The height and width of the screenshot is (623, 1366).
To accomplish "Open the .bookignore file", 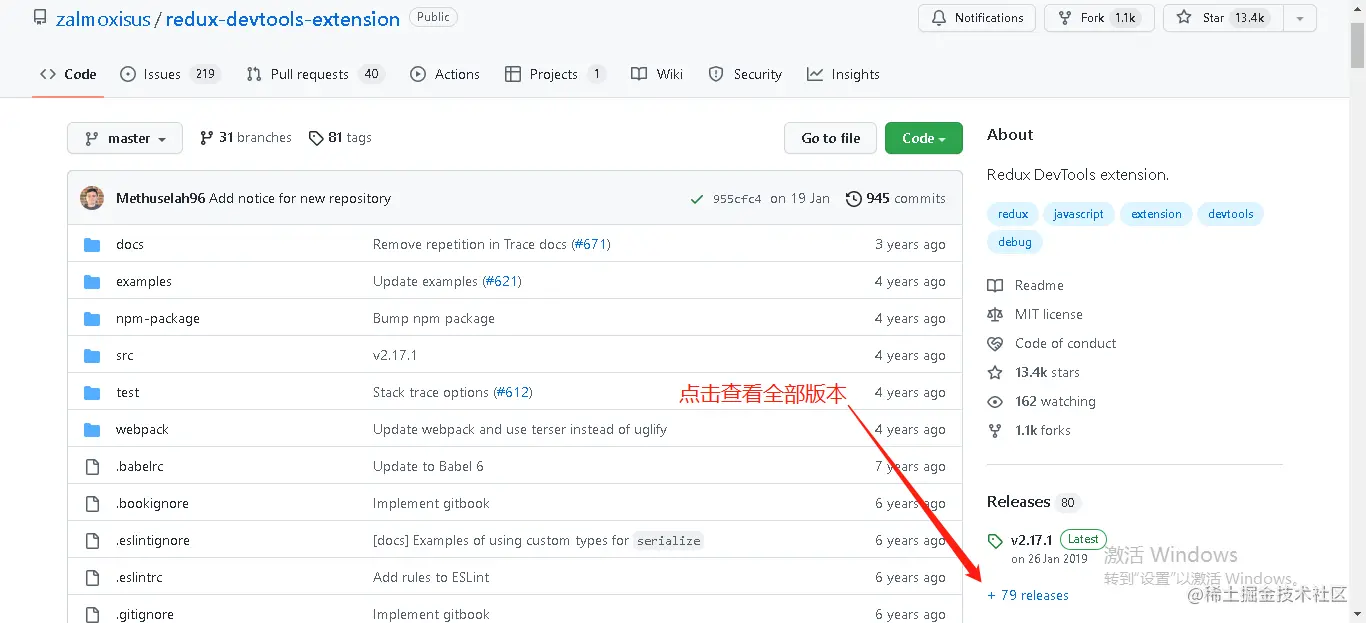I will [152, 503].
